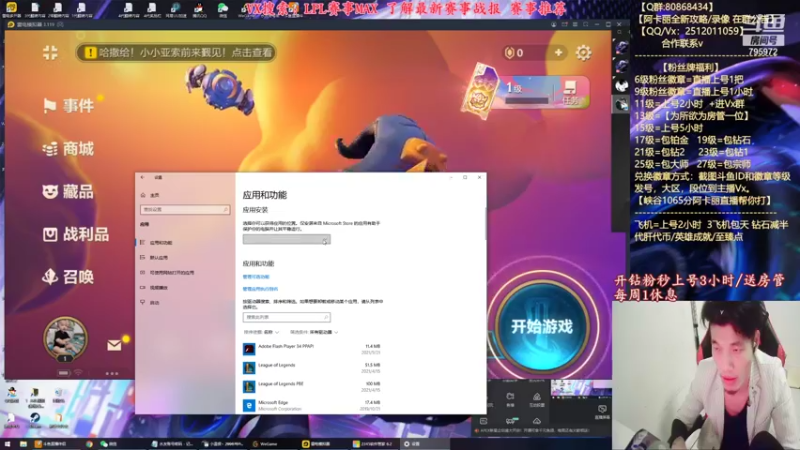Viewport: 800px width, 450px height.
Task: Click the collapse screen icon at top-left of game
Action: tap(50, 52)
